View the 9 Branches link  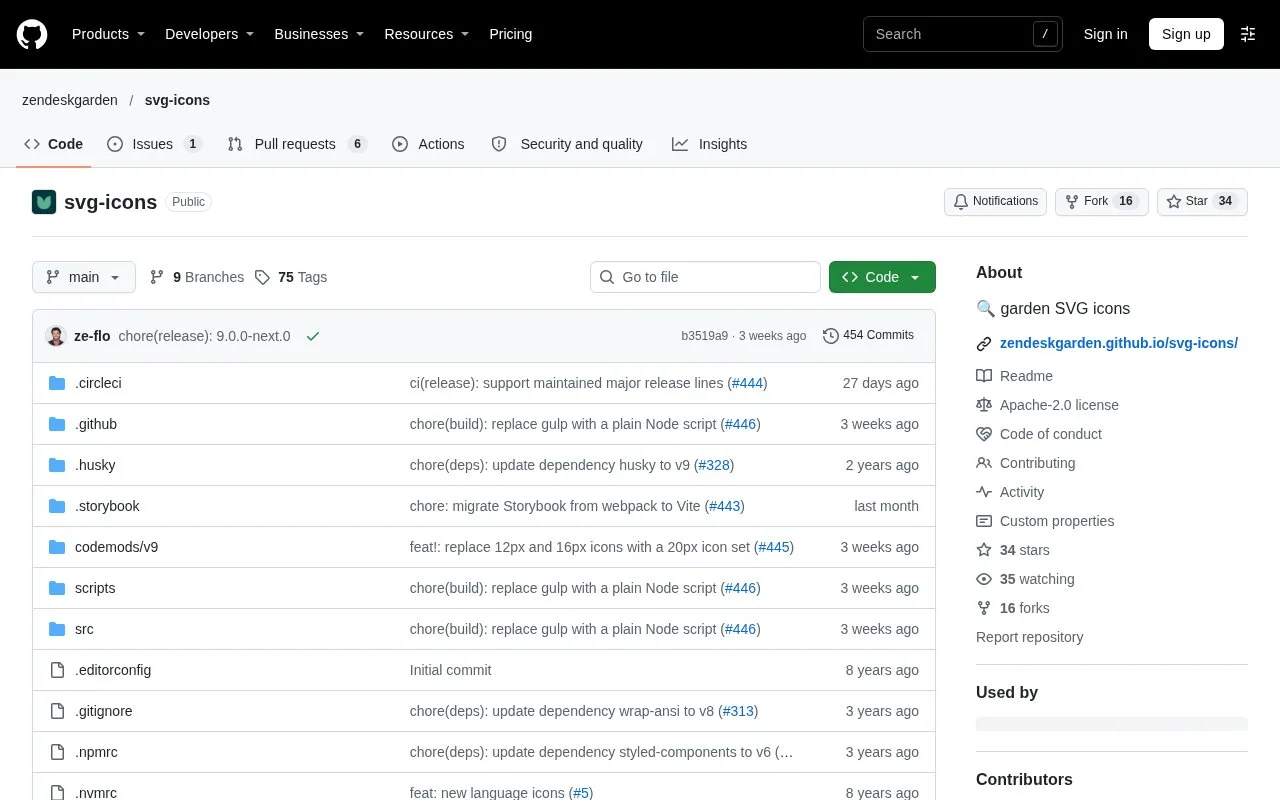(x=197, y=277)
